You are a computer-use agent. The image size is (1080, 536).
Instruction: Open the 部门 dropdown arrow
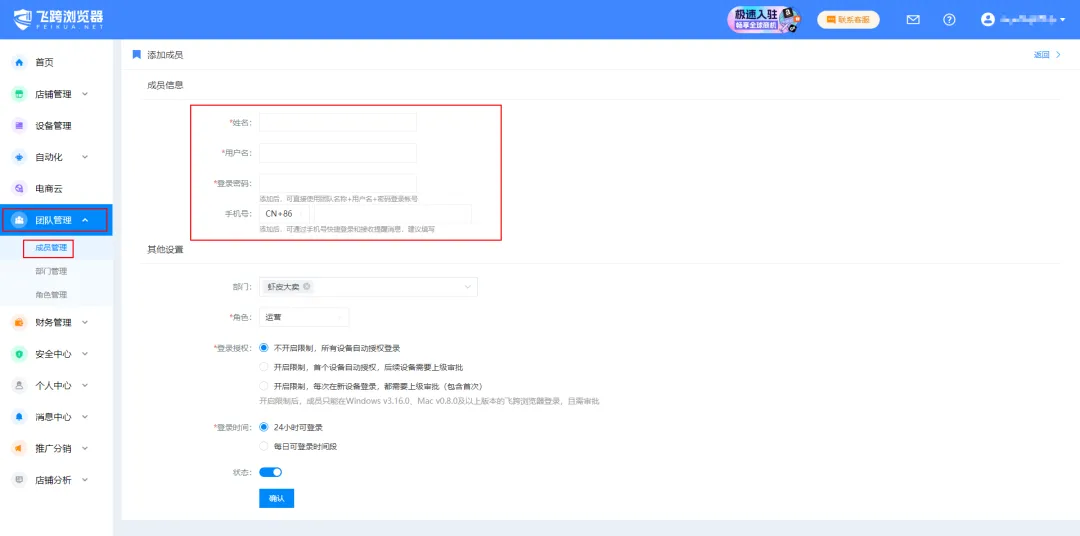pos(468,287)
